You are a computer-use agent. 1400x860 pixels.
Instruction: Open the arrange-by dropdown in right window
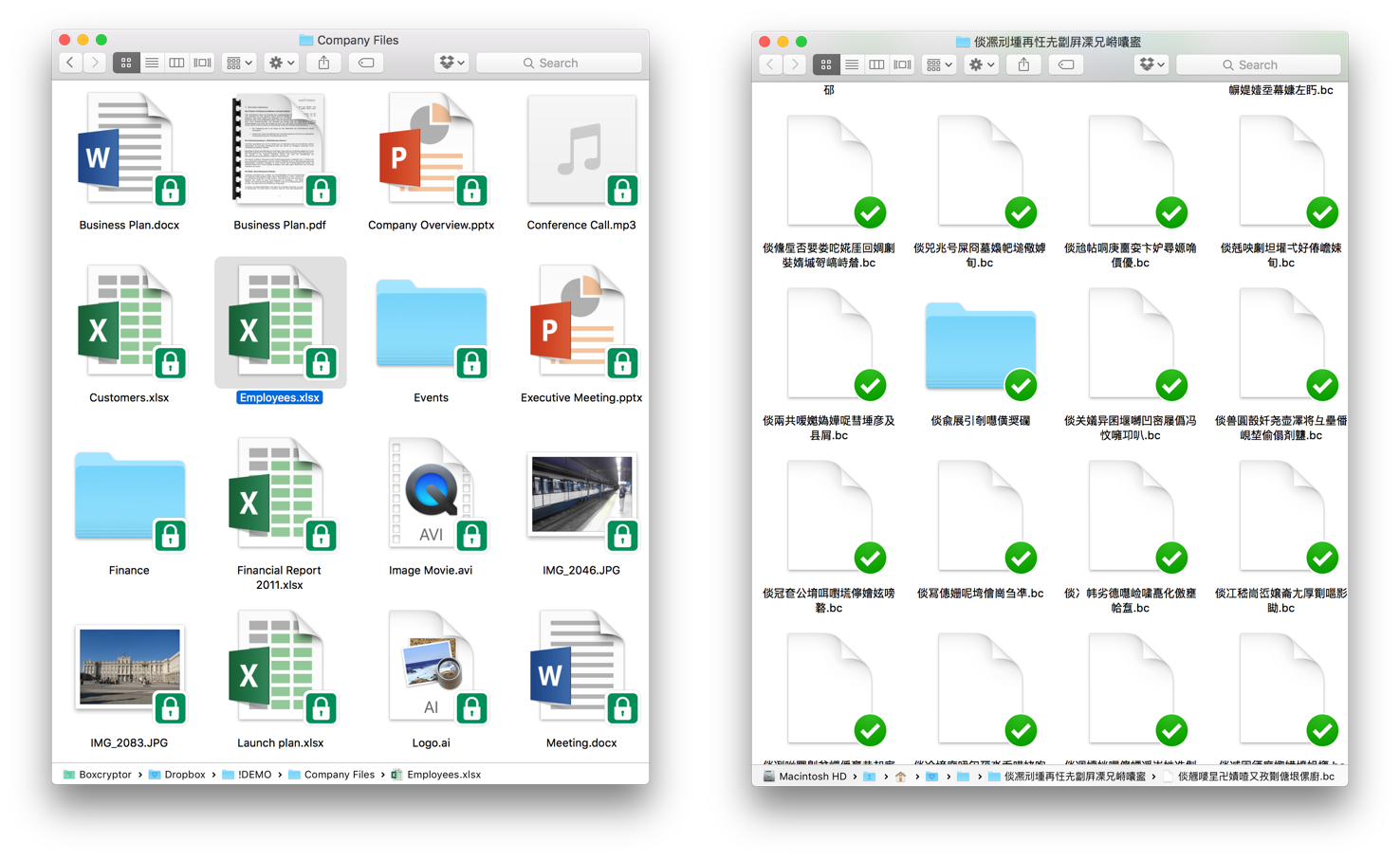pos(938,64)
